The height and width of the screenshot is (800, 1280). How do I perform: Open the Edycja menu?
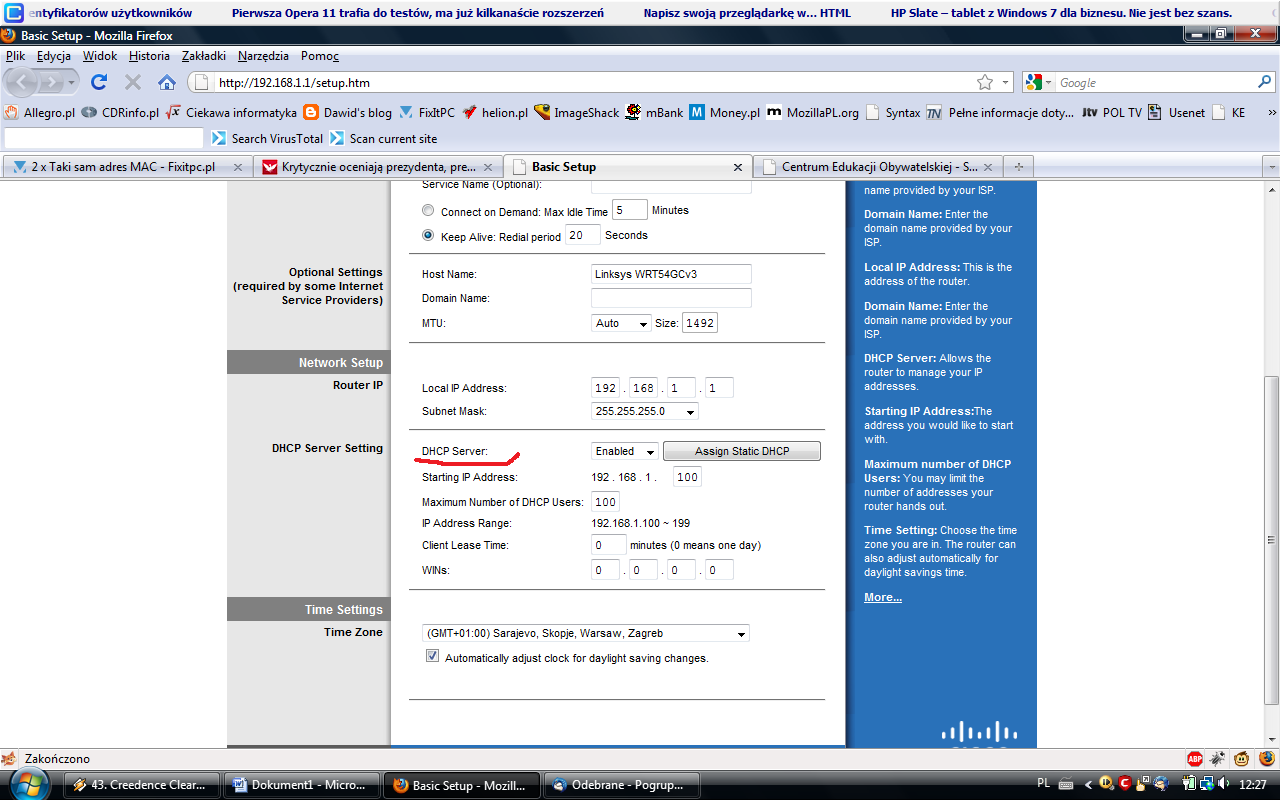[54, 56]
